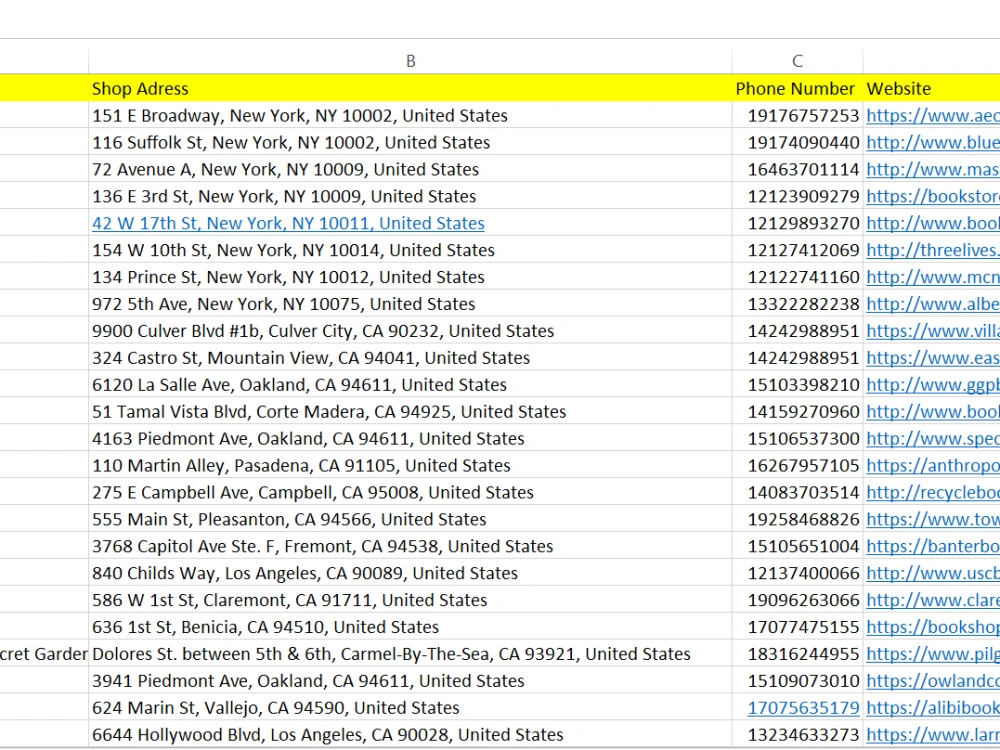Select cell with 110 Martin Alley address

(x=410, y=466)
